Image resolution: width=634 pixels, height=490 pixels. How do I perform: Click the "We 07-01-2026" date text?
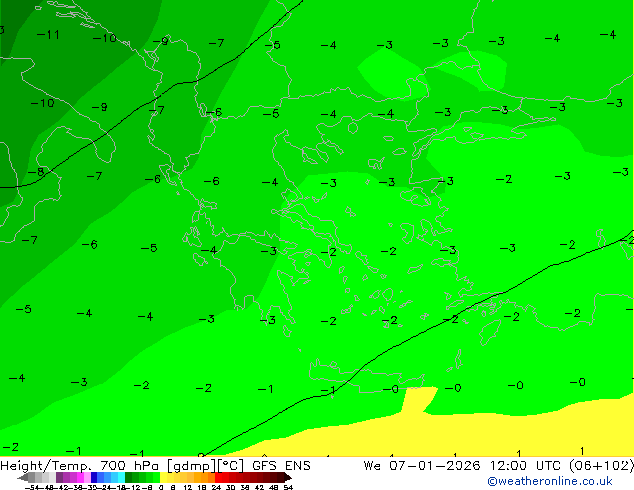421,466
